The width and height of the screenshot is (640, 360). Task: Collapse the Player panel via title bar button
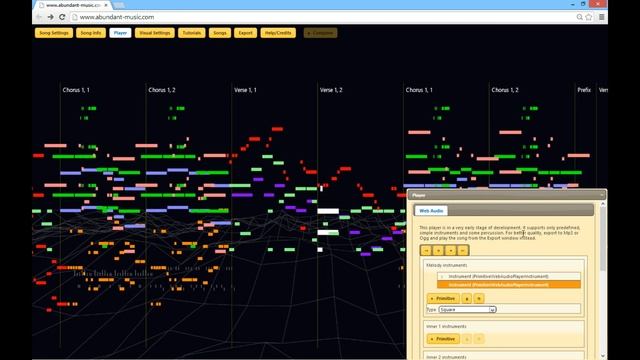click(x=602, y=195)
